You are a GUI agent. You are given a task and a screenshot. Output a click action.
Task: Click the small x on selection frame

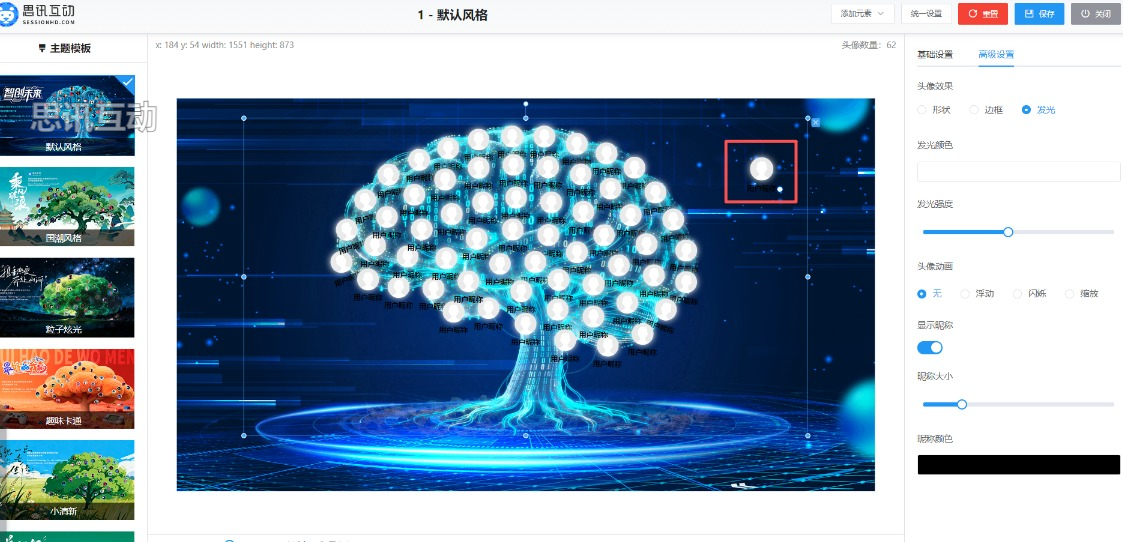[x=816, y=123]
